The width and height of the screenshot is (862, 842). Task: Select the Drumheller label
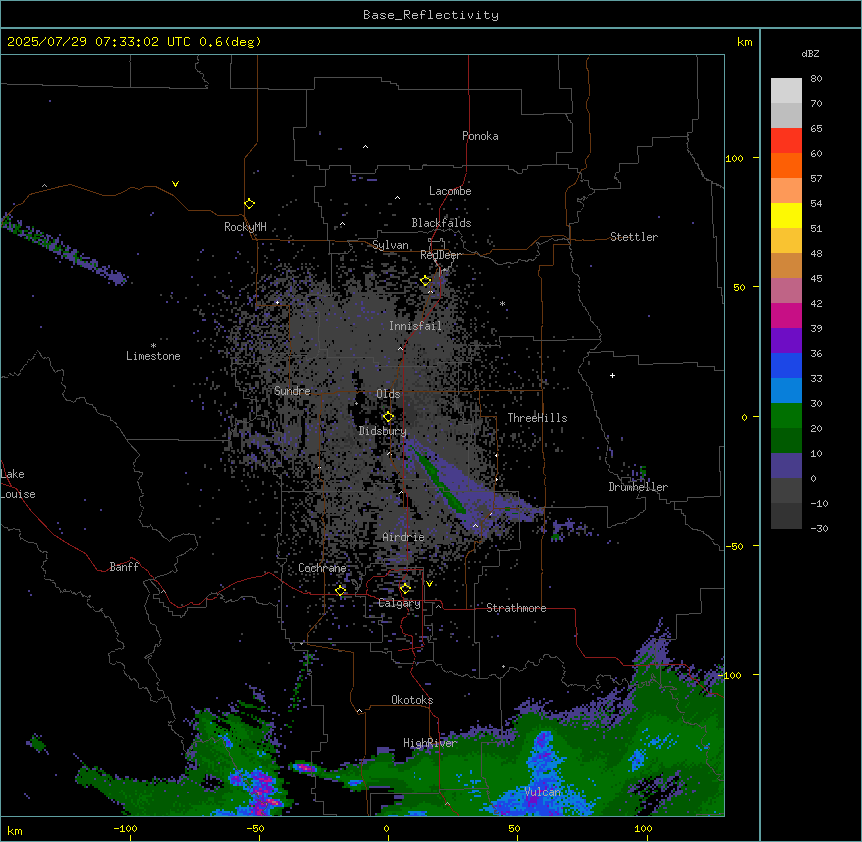[x=638, y=487]
